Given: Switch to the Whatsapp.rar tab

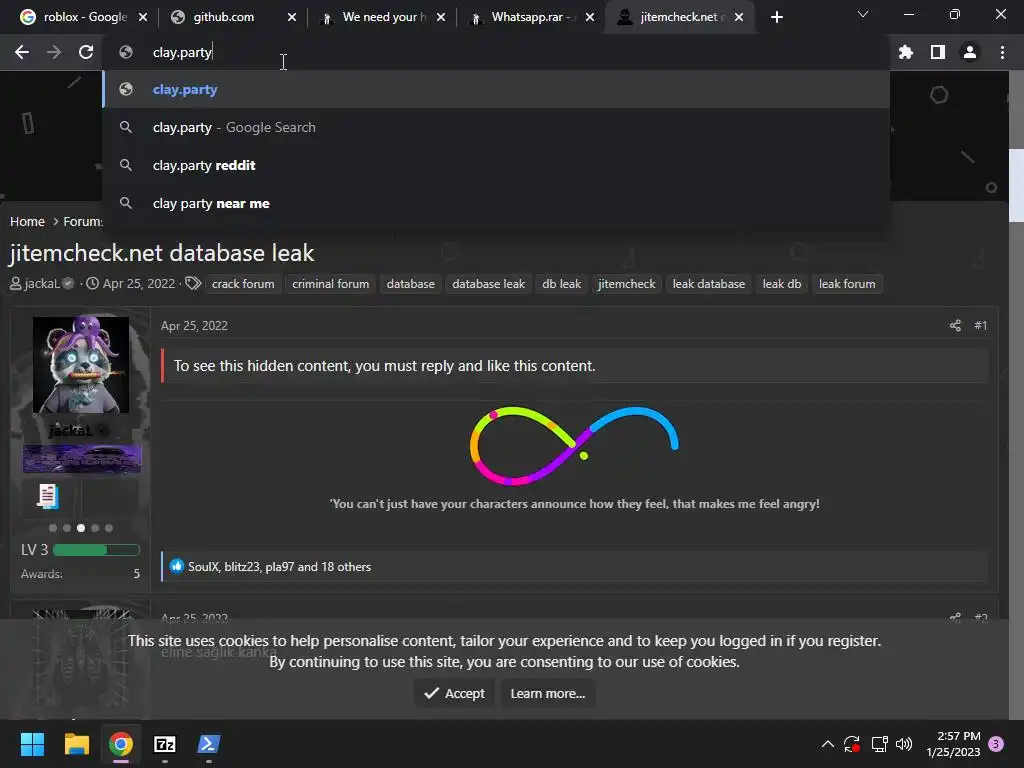Looking at the screenshot, I should click(x=530, y=17).
